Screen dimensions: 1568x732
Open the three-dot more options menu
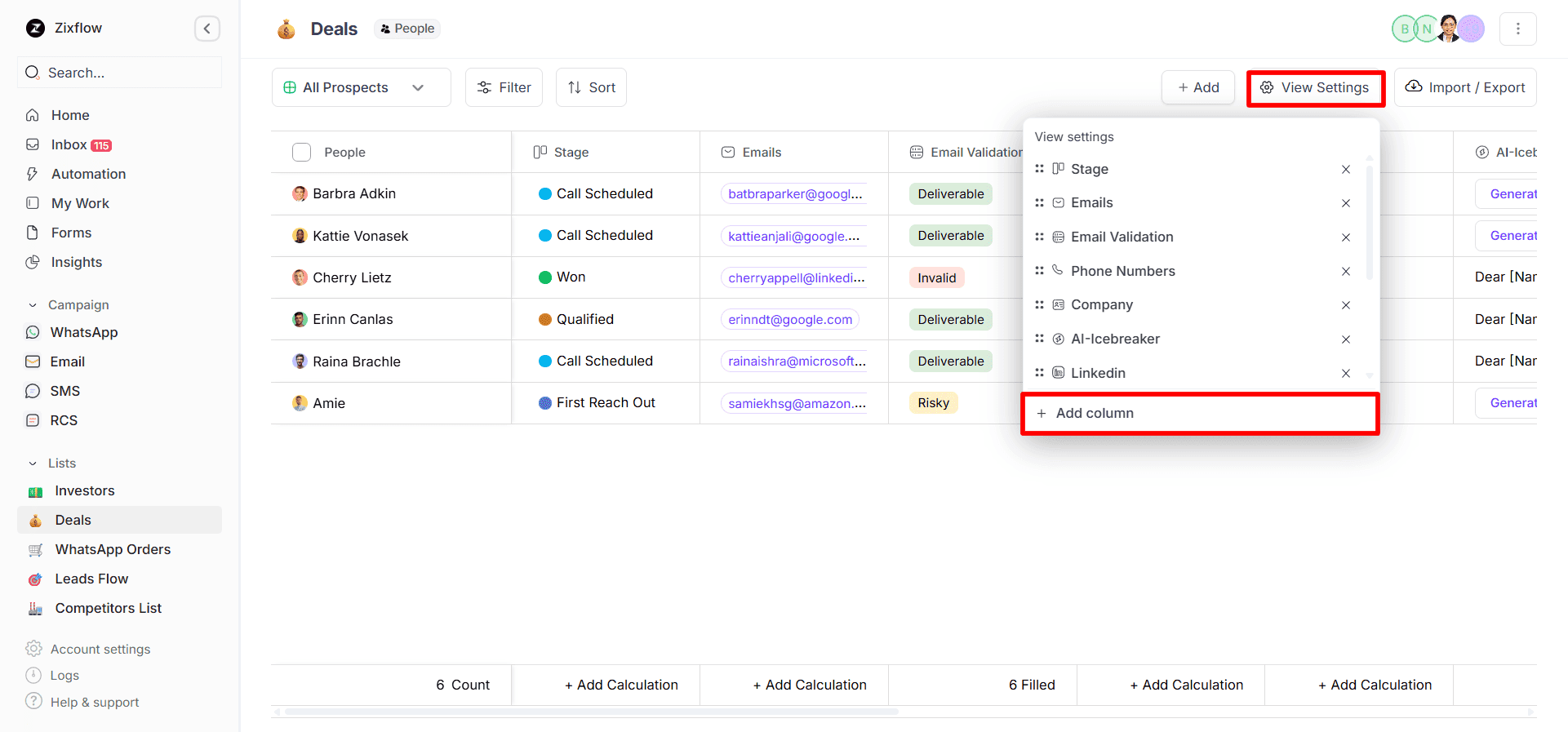click(x=1517, y=29)
